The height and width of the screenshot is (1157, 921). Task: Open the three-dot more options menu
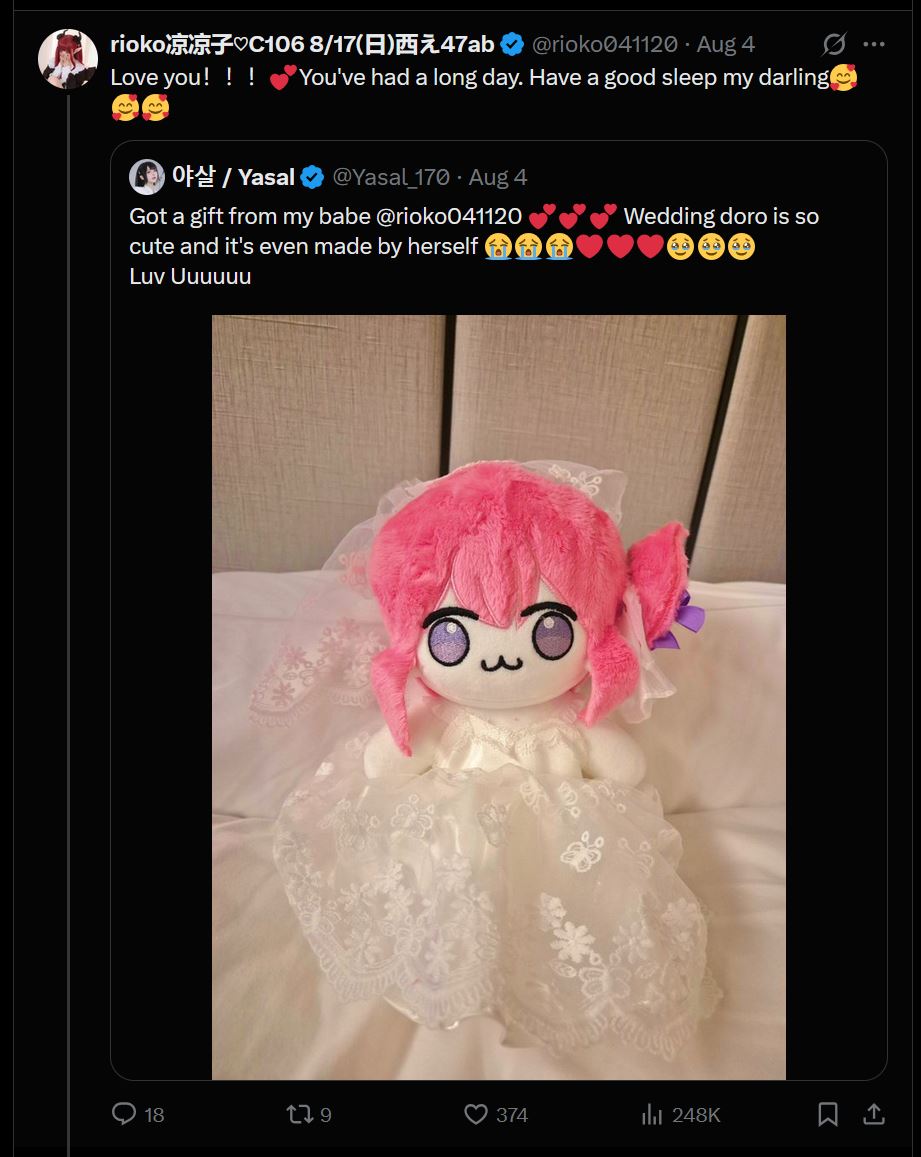pyautogui.click(x=874, y=44)
